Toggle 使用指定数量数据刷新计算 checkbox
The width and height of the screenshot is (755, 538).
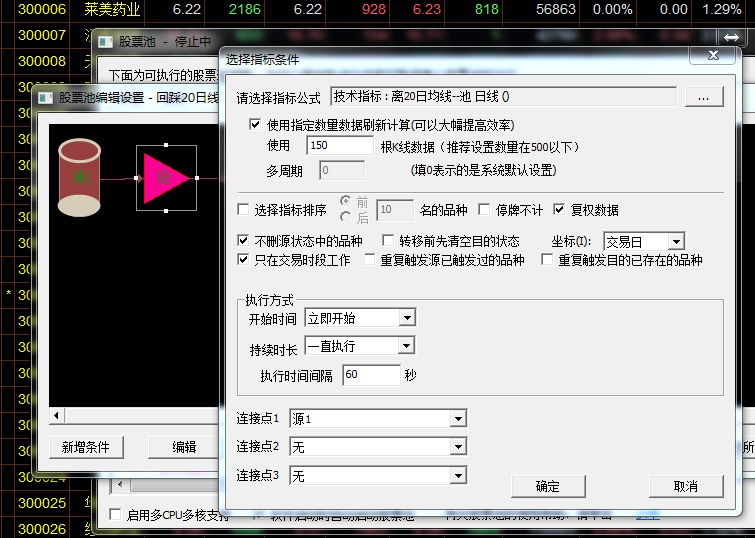(254, 125)
